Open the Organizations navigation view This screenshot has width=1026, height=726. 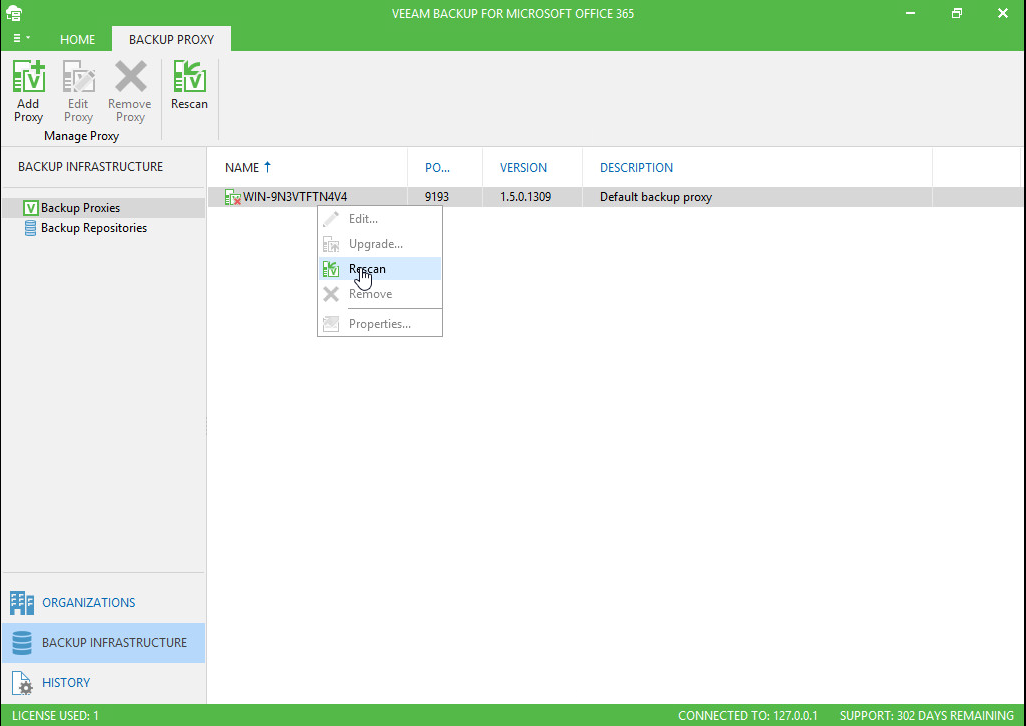[x=88, y=603]
